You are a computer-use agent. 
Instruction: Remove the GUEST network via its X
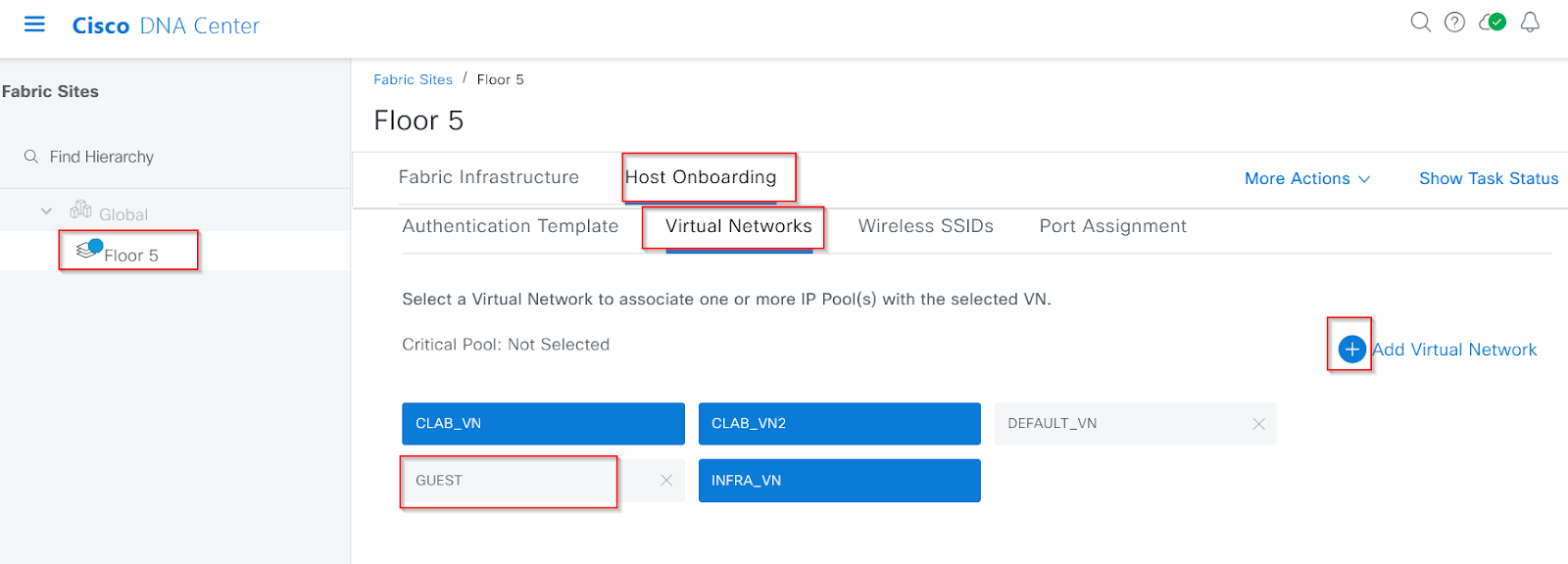pos(666,481)
